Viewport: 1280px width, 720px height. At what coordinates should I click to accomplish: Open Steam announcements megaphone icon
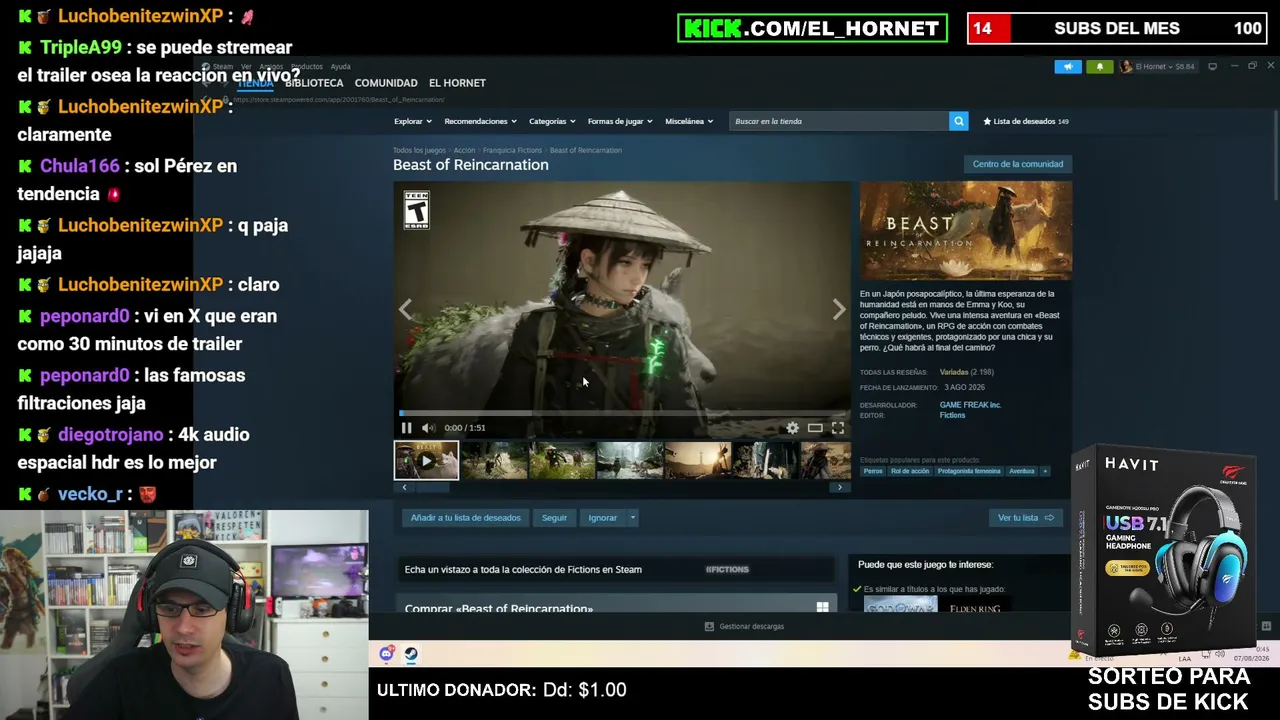[x=1068, y=66]
